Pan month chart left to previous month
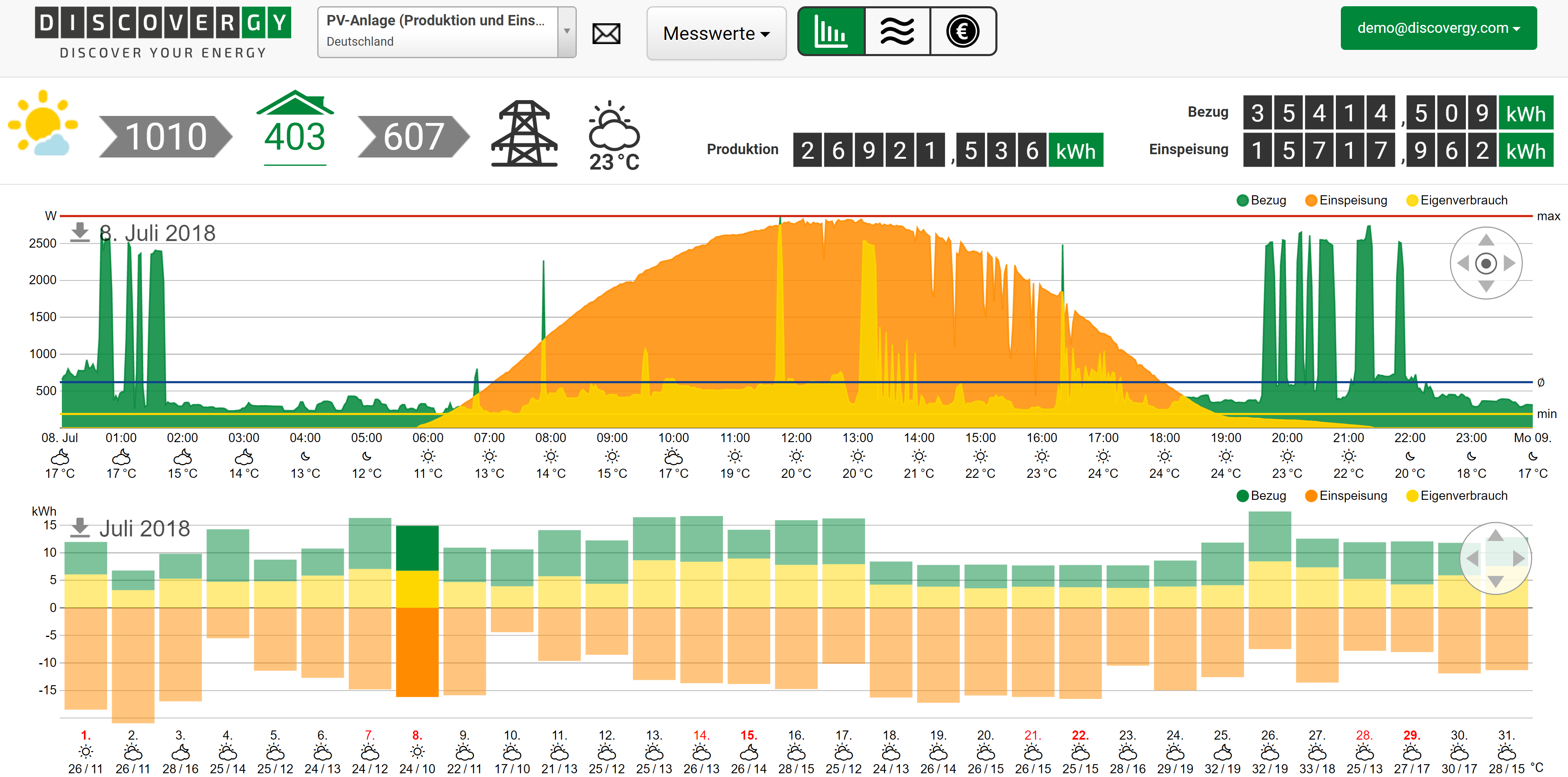This screenshot has height=777, width=1568. 1472,558
